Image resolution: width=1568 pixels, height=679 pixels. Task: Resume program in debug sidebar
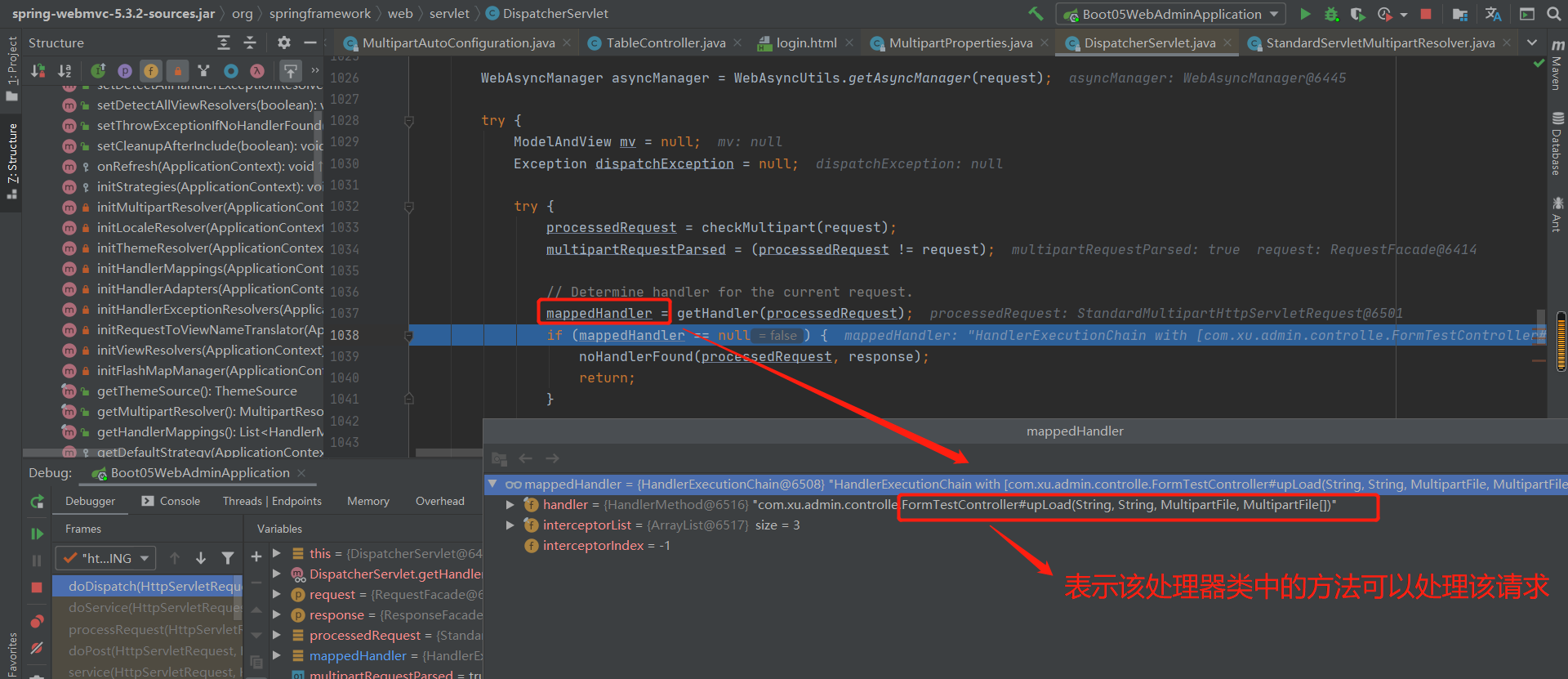click(37, 534)
